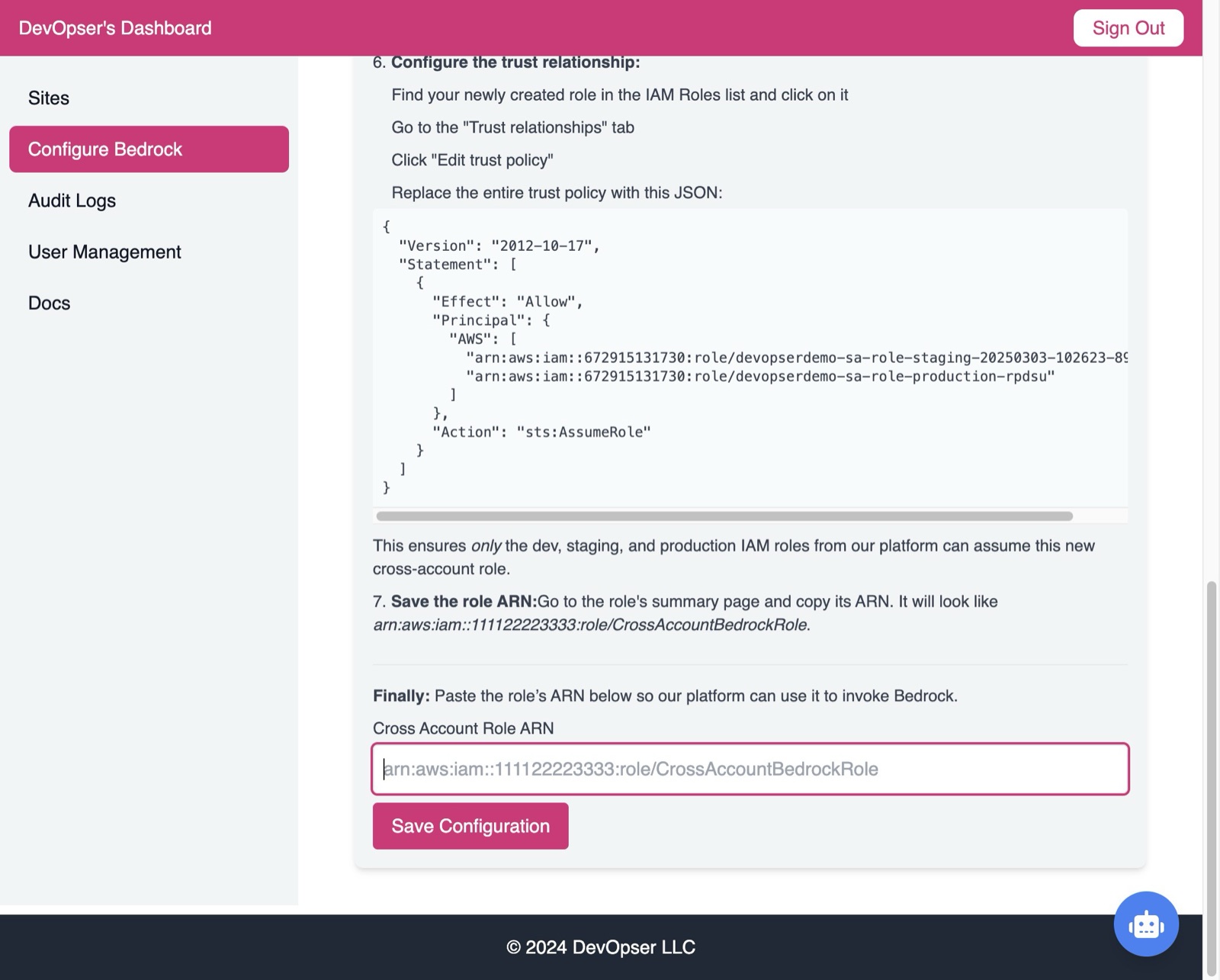The width and height of the screenshot is (1220, 980).
Task: Click the example ARN italic text
Action: 592,625
